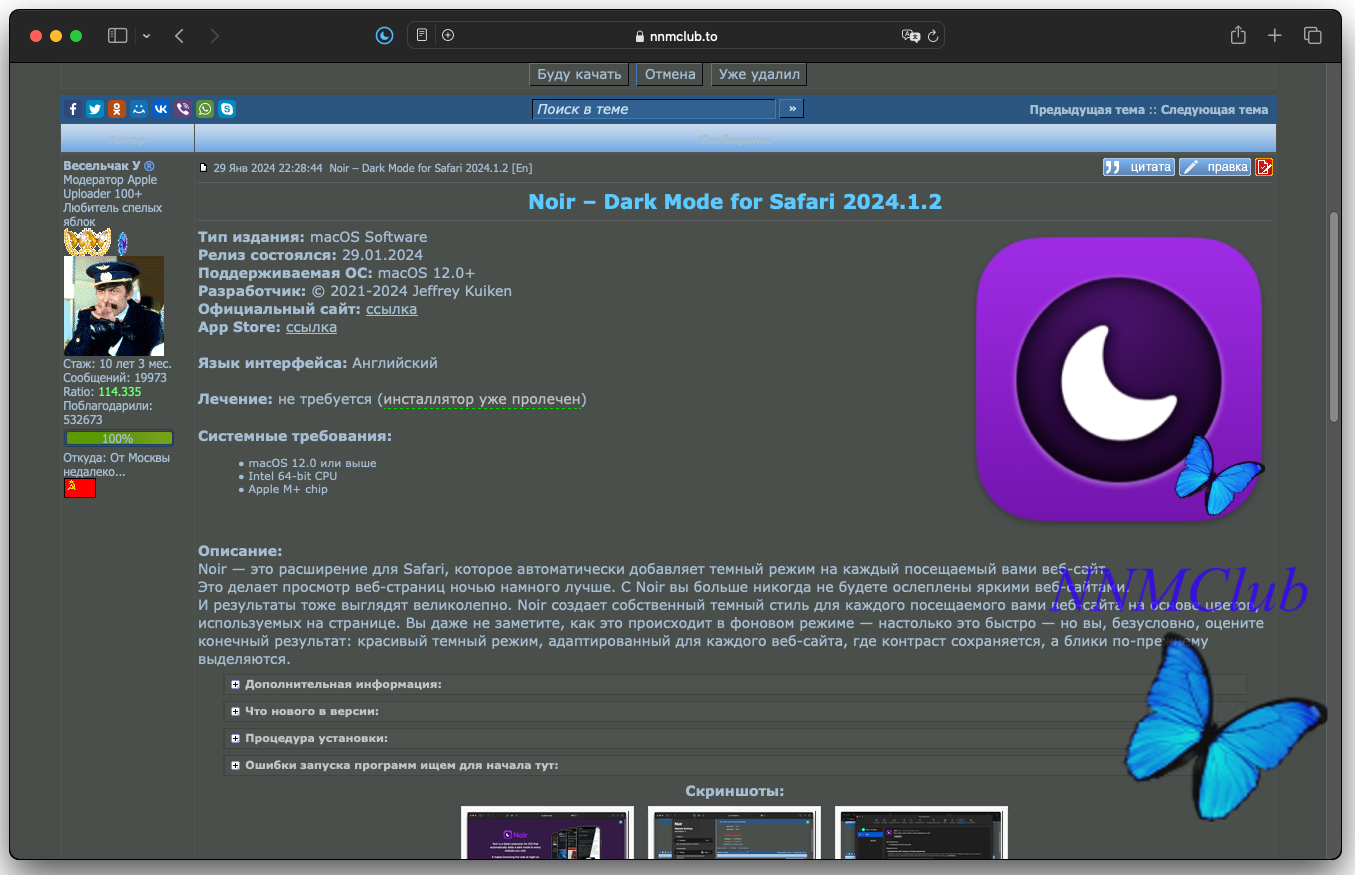The width and height of the screenshot is (1355, 875).
Task: Click the gold crowns rank badge
Action: pos(87,242)
